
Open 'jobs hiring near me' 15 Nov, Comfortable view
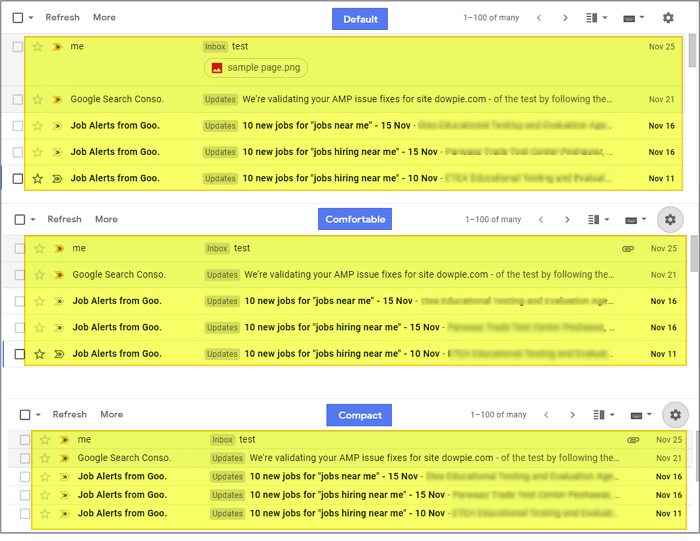pyautogui.click(x=355, y=328)
